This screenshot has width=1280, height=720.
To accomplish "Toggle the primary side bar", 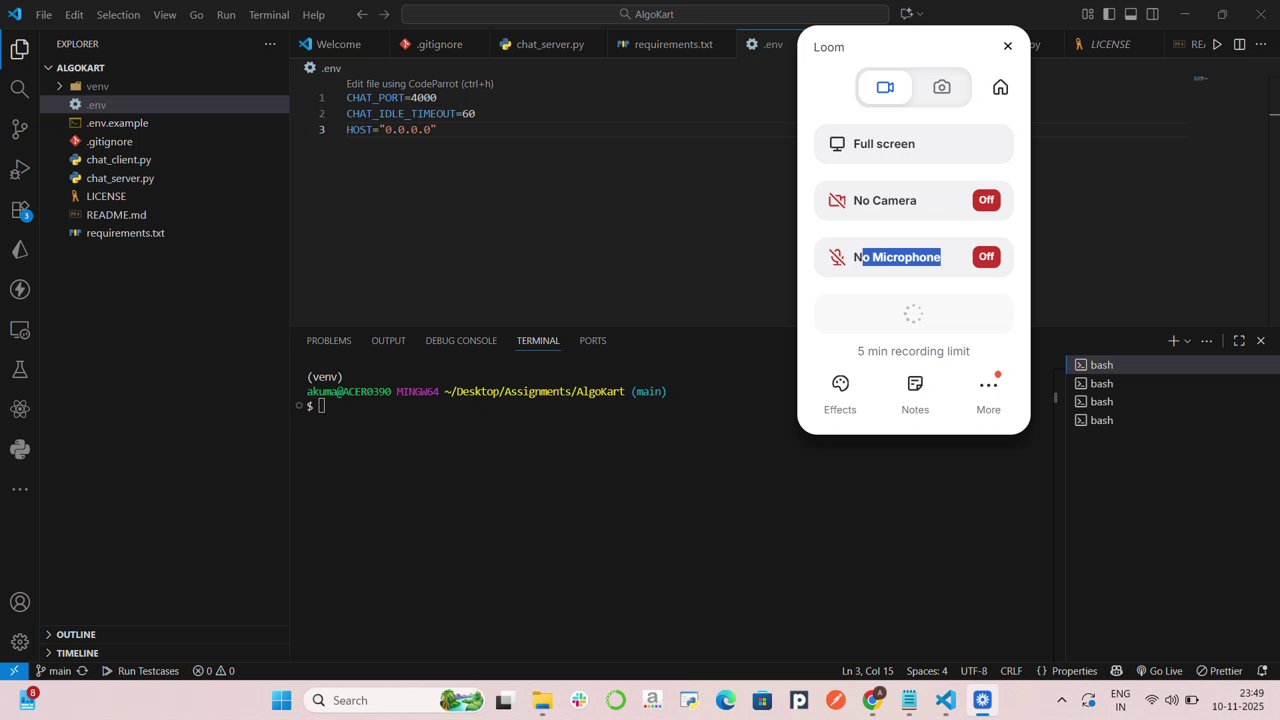I will coord(1109,14).
